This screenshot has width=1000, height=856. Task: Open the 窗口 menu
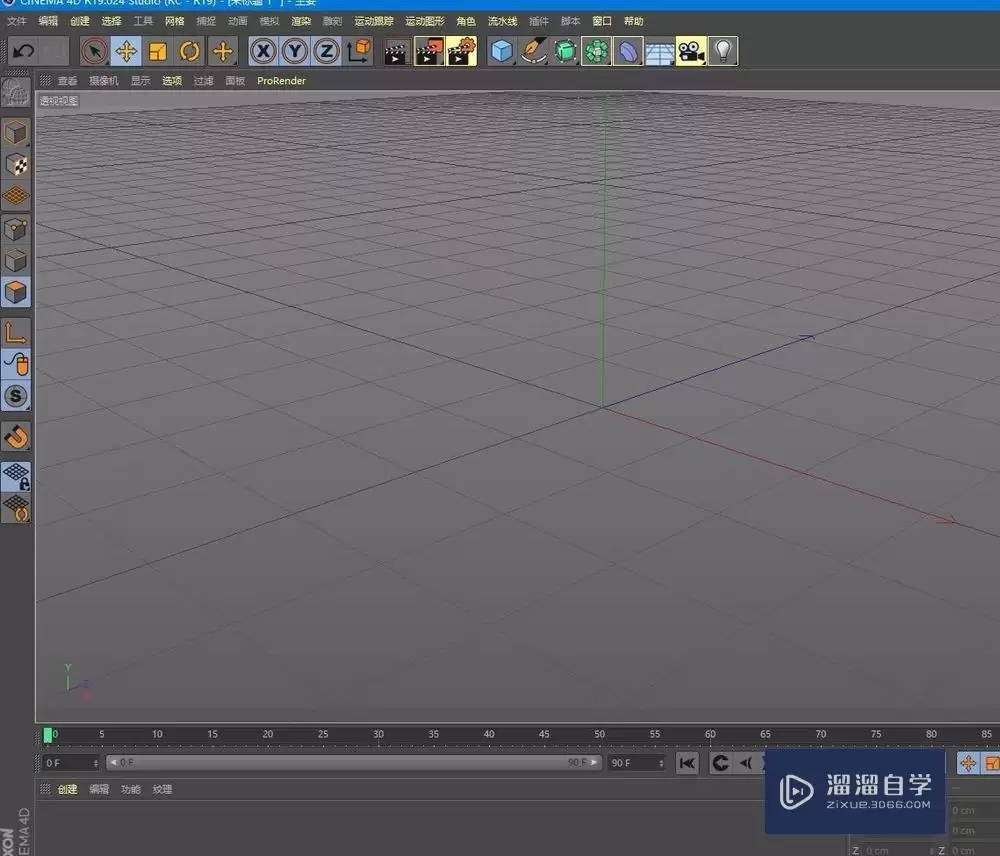602,21
